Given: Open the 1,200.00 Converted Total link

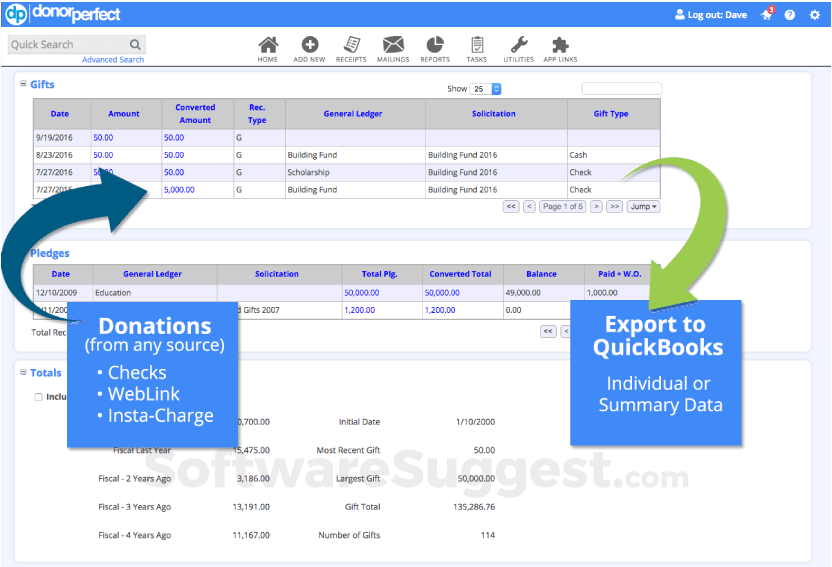Looking at the screenshot, I should pyautogui.click(x=440, y=310).
